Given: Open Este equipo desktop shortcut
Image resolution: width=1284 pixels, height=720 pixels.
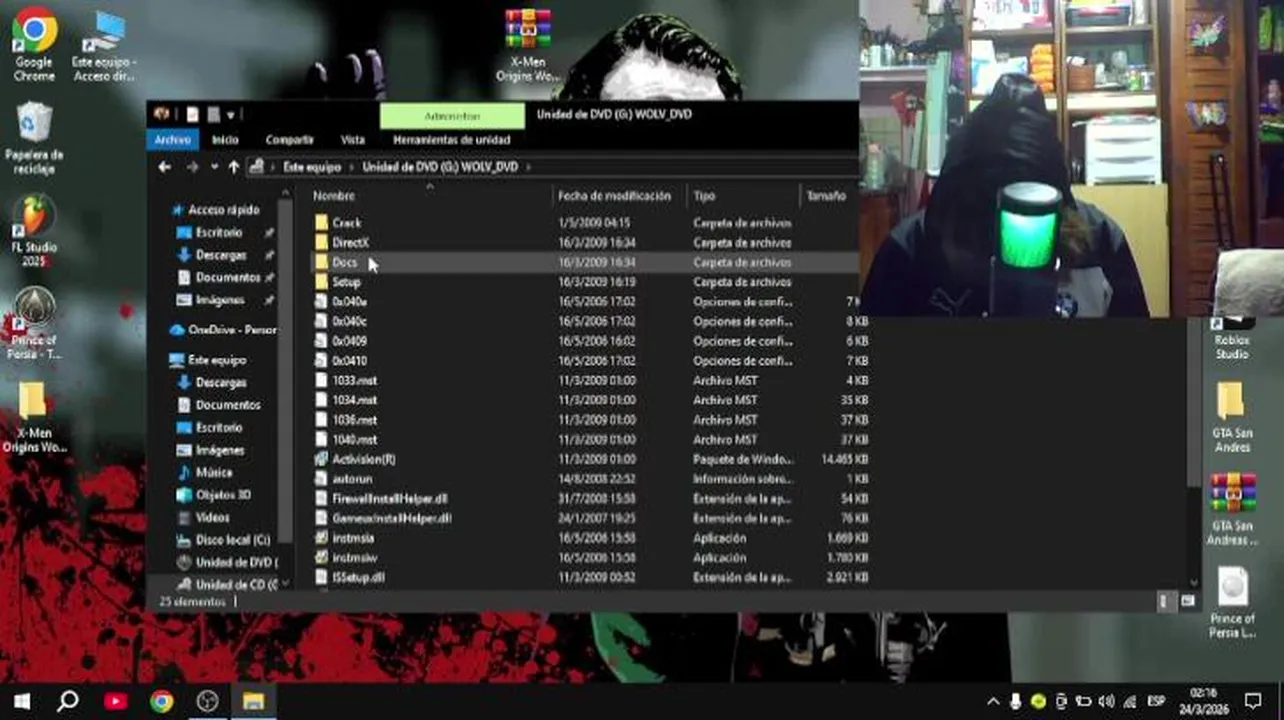Looking at the screenshot, I should [104, 45].
